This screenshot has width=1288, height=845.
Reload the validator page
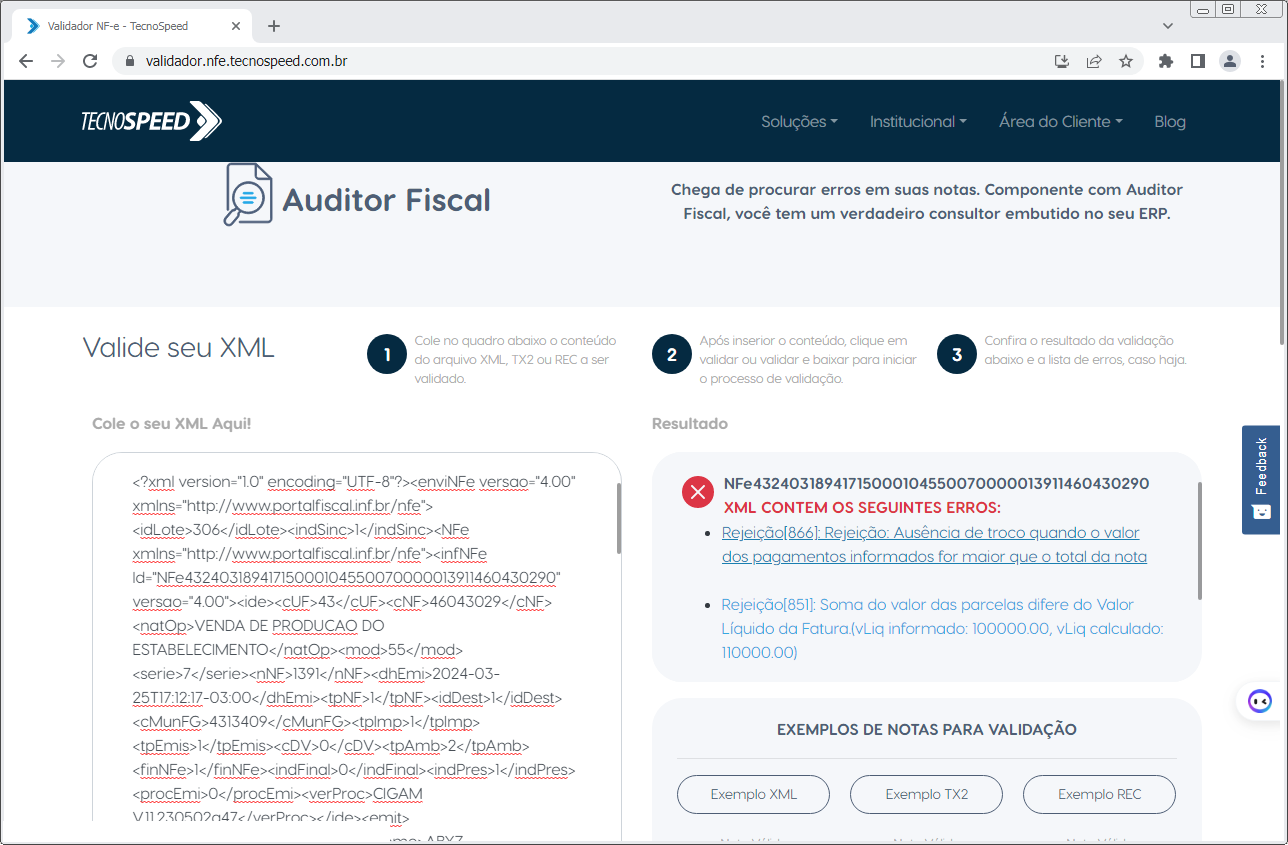[x=90, y=61]
